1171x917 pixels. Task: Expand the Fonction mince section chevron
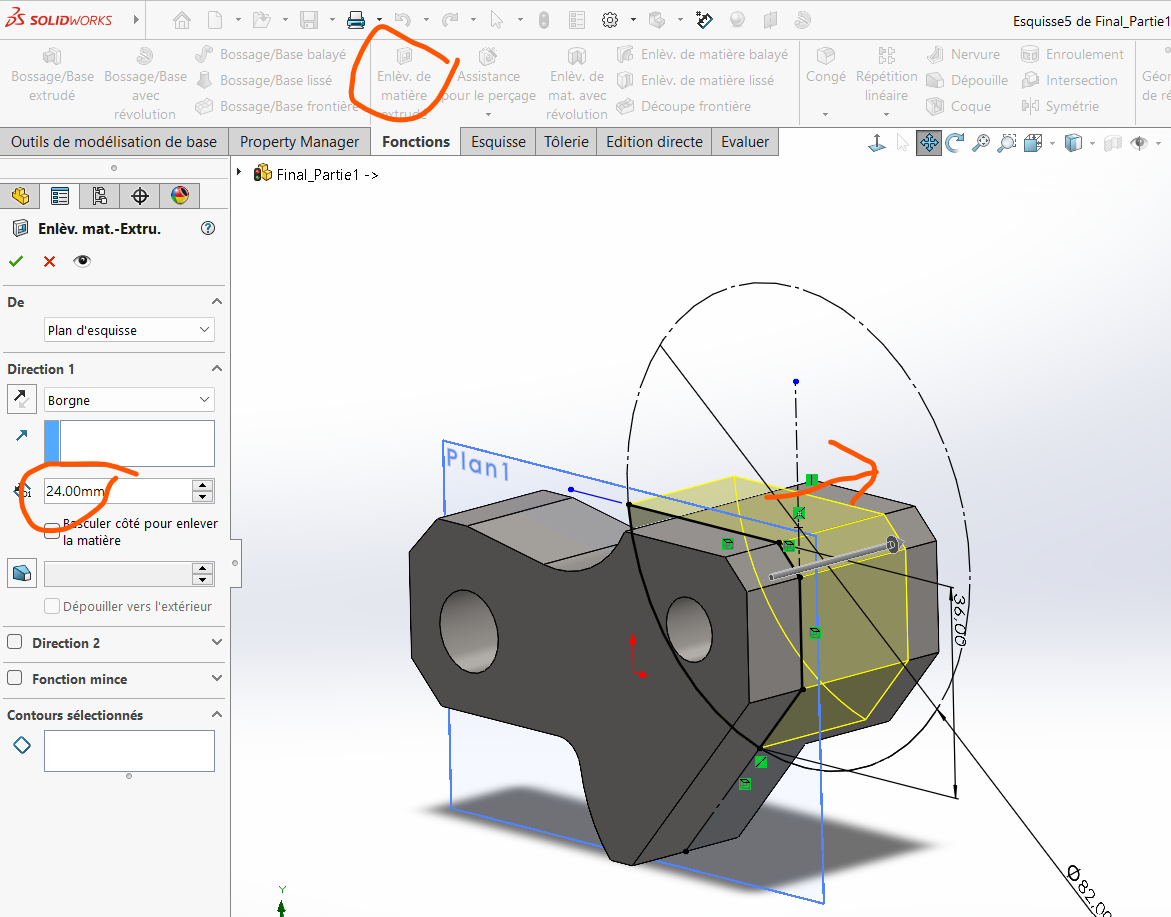(x=217, y=678)
